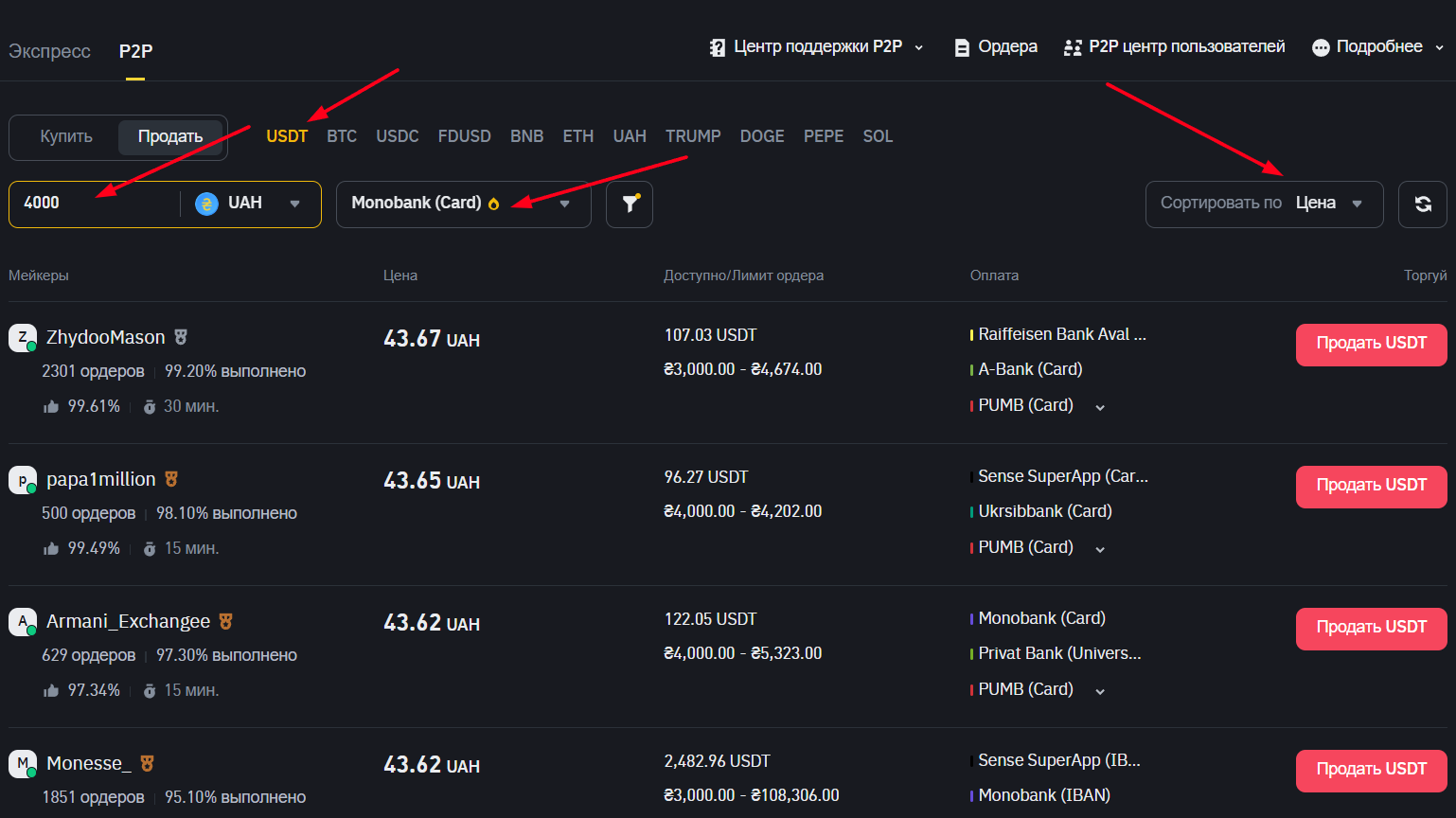This screenshot has height=818, width=1456.
Task: Select the PEPE coin tab
Action: click(x=824, y=136)
